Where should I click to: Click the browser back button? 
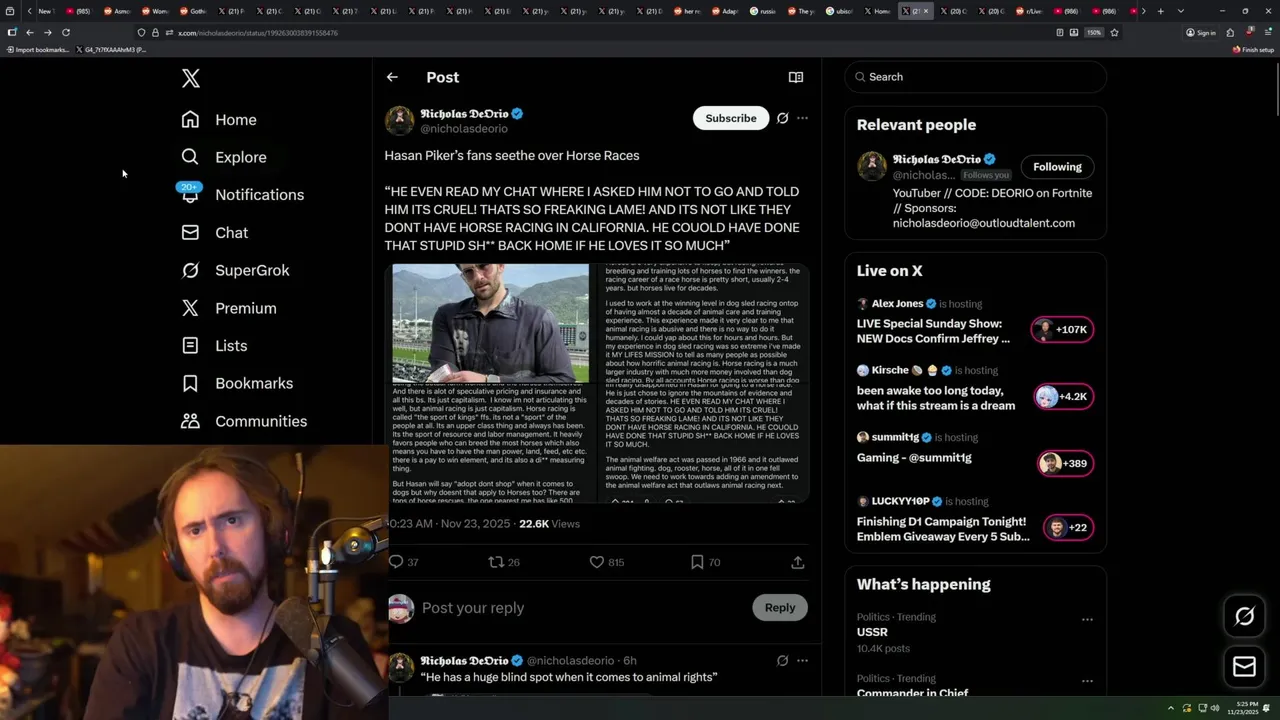pos(29,33)
